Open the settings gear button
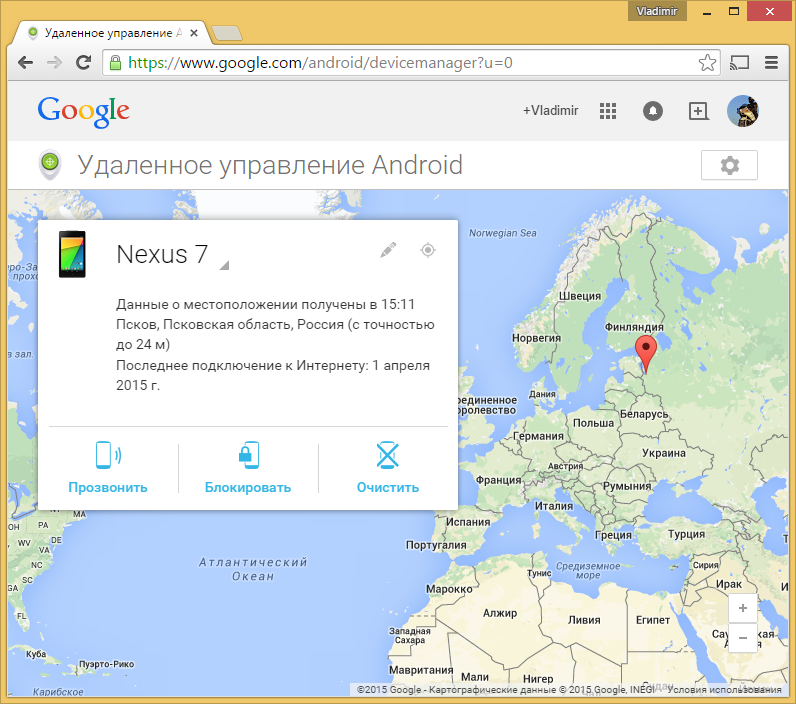796x704 pixels. pyautogui.click(x=729, y=165)
